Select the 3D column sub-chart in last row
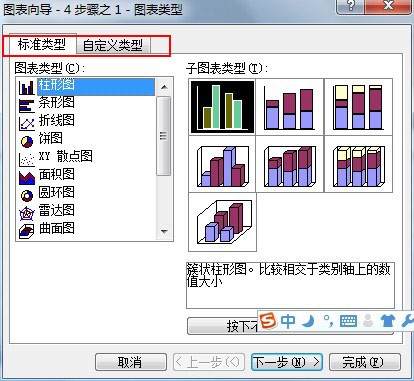Image resolution: width=414 pixels, height=381 pixels. point(222,222)
